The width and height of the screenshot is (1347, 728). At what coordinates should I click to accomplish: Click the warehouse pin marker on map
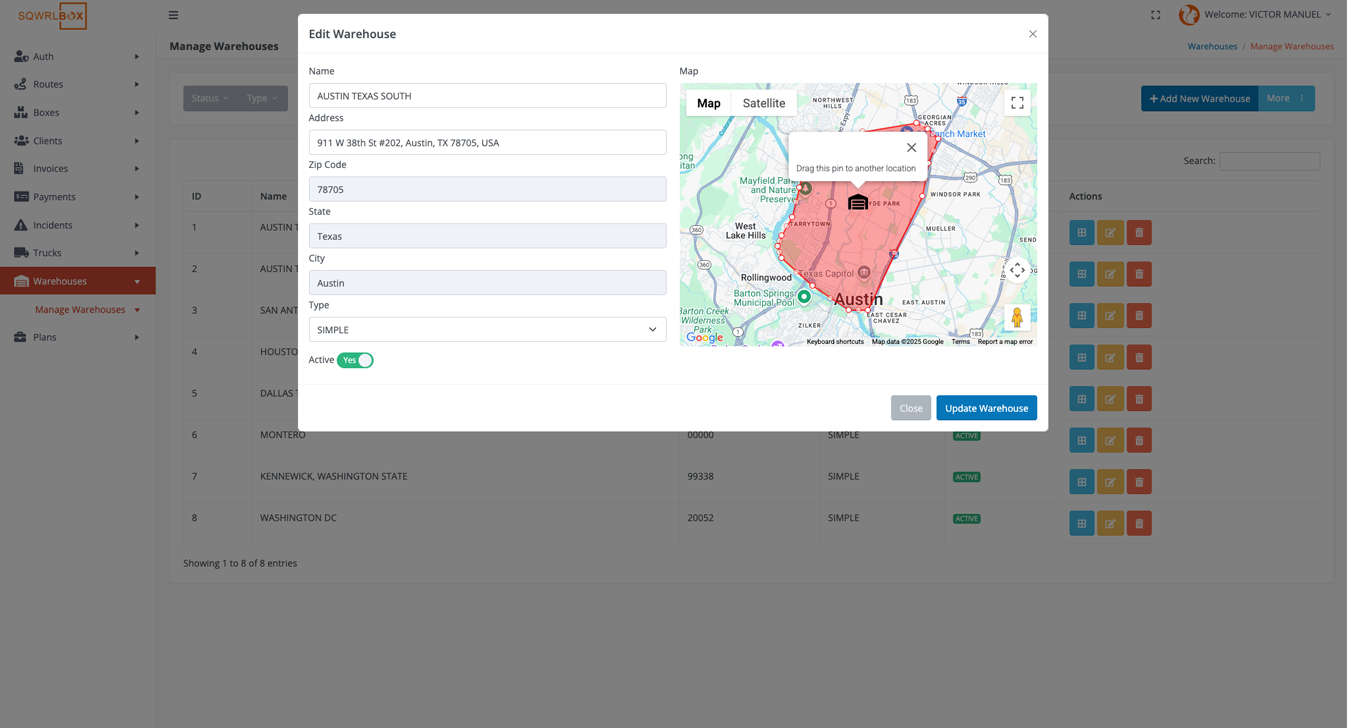pos(858,202)
